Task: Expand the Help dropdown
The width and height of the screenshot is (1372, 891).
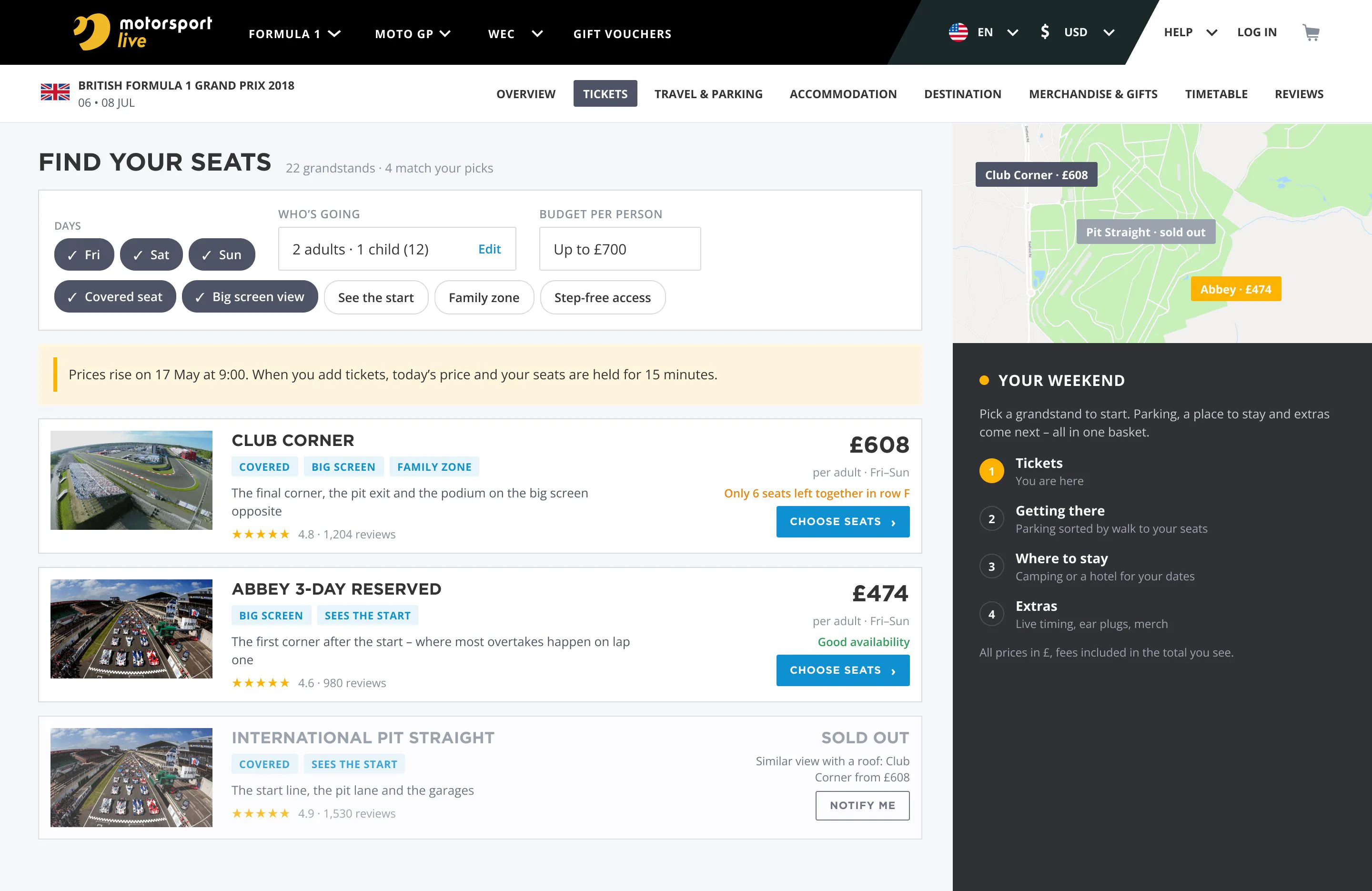Action: [1190, 32]
